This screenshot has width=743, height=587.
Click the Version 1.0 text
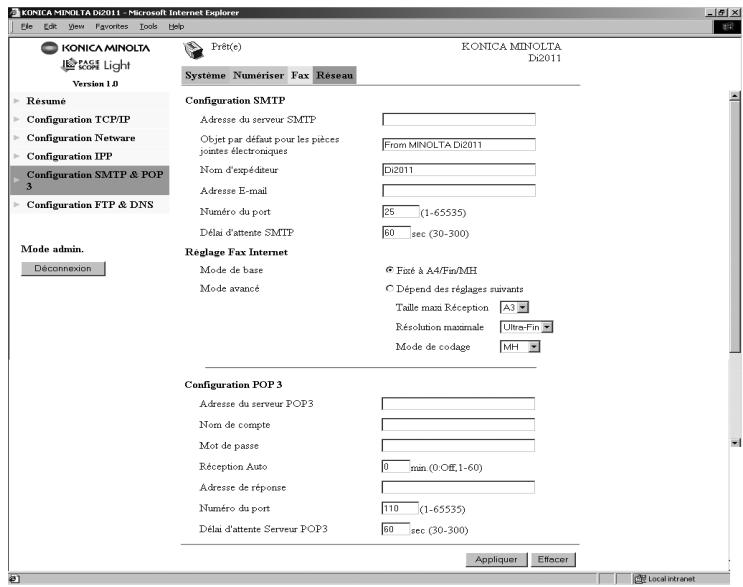95,84
